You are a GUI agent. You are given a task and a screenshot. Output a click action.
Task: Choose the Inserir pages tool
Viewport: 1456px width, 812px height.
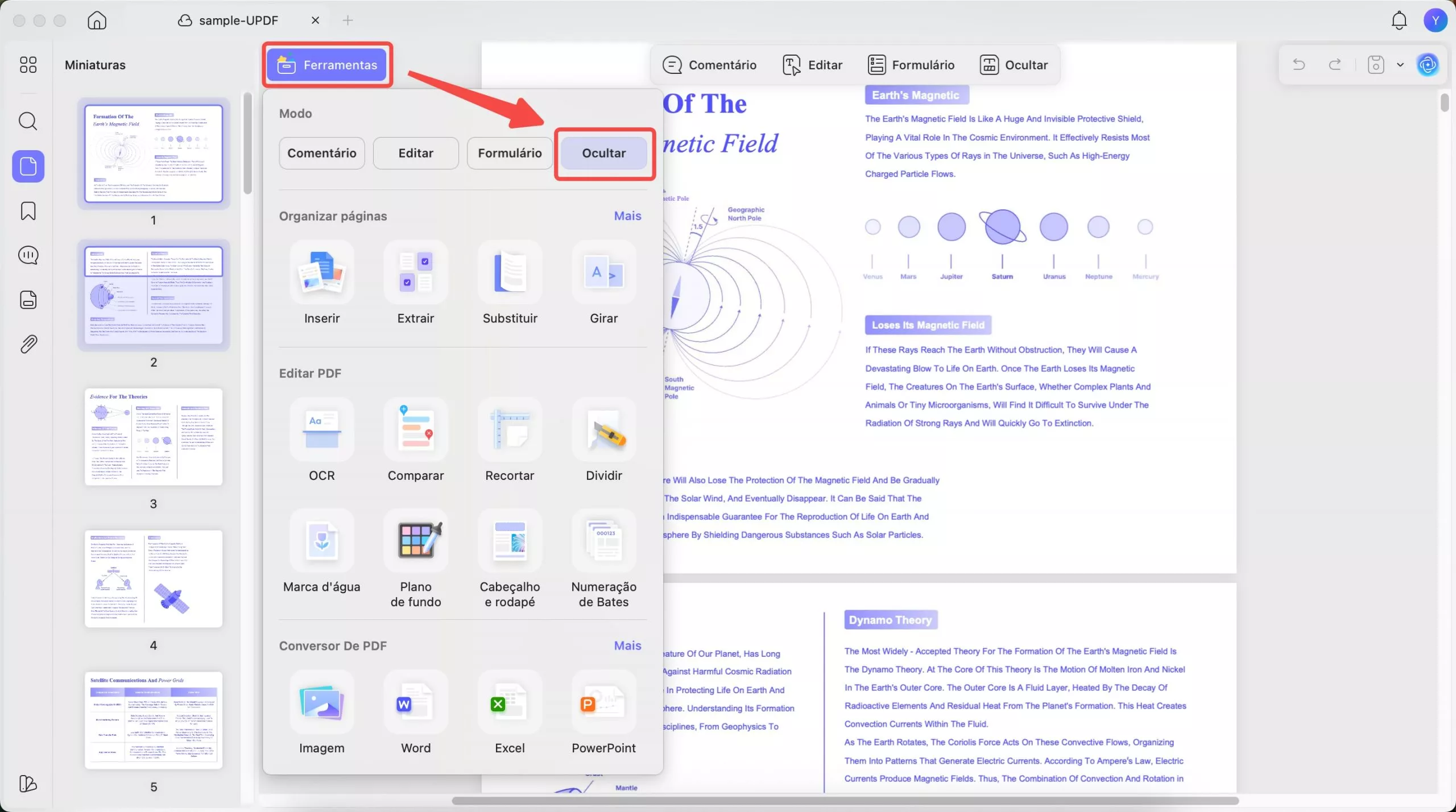pyautogui.click(x=322, y=283)
